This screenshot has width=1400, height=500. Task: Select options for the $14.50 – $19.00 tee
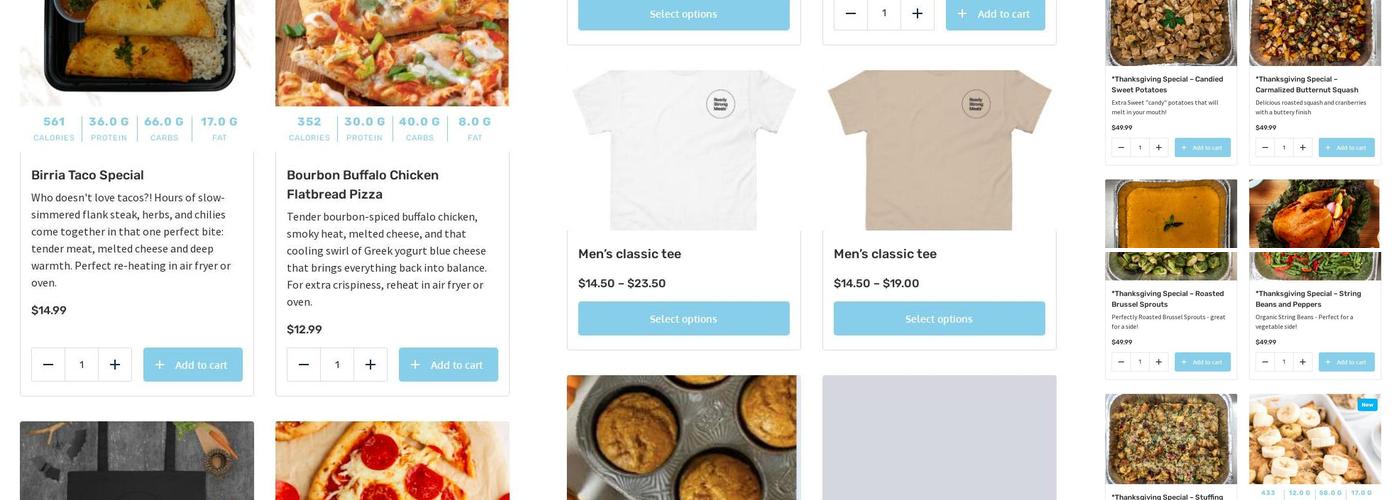coord(939,319)
